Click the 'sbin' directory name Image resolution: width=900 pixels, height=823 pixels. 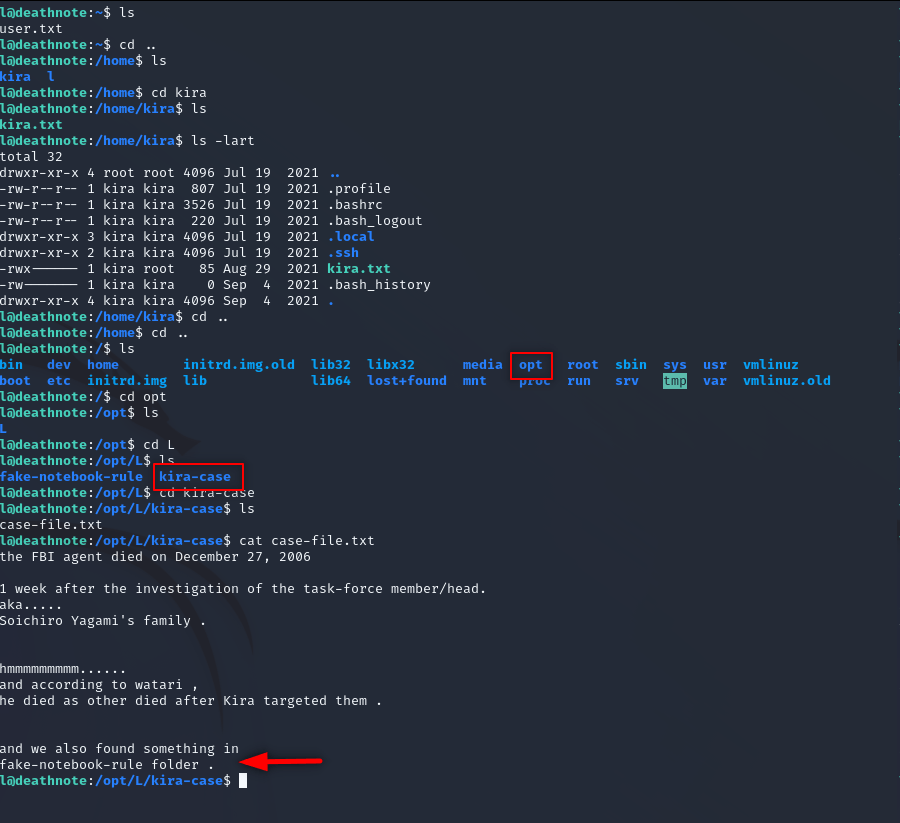point(631,364)
